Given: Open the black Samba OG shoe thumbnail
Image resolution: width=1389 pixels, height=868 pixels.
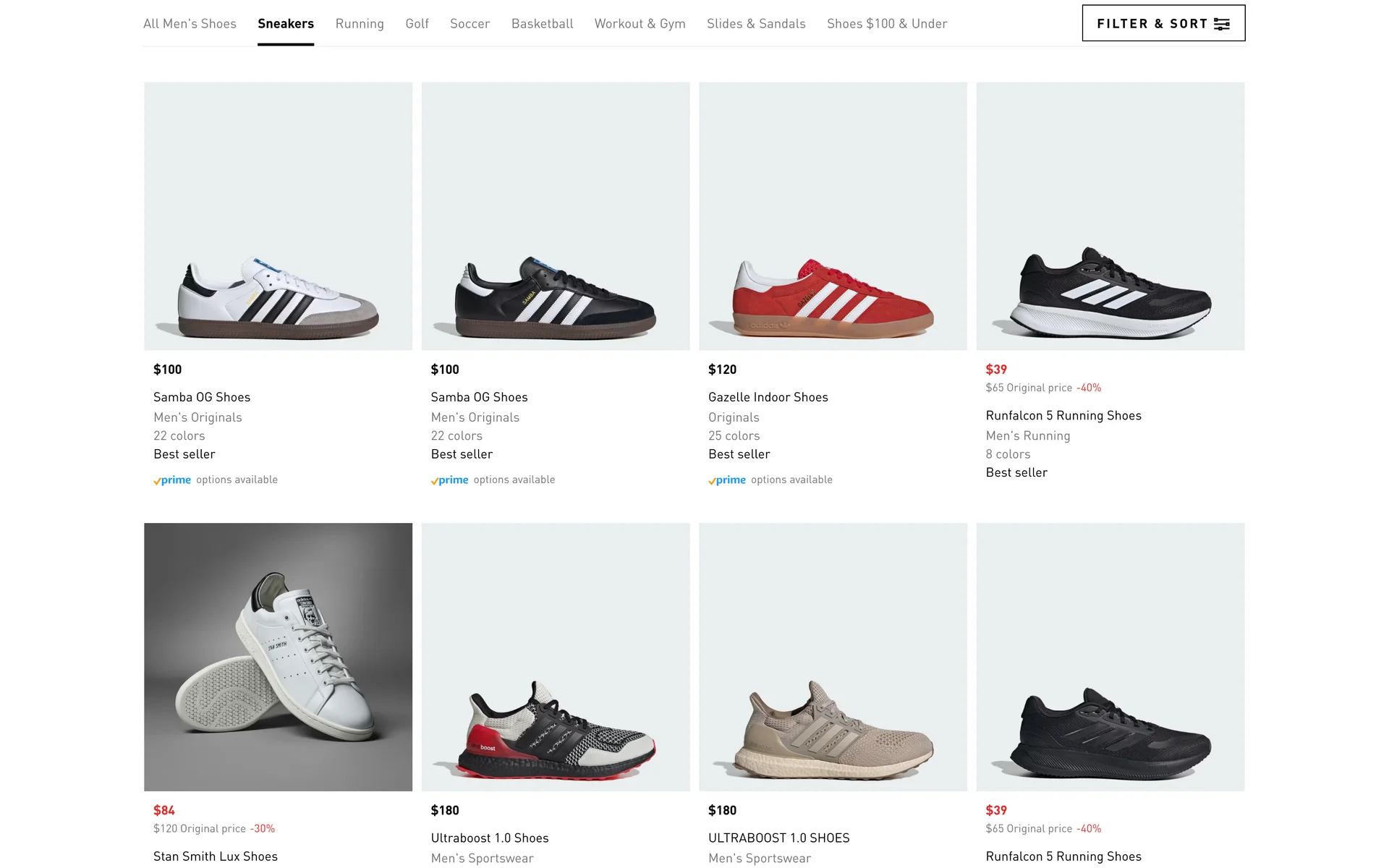Looking at the screenshot, I should (555, 216).
